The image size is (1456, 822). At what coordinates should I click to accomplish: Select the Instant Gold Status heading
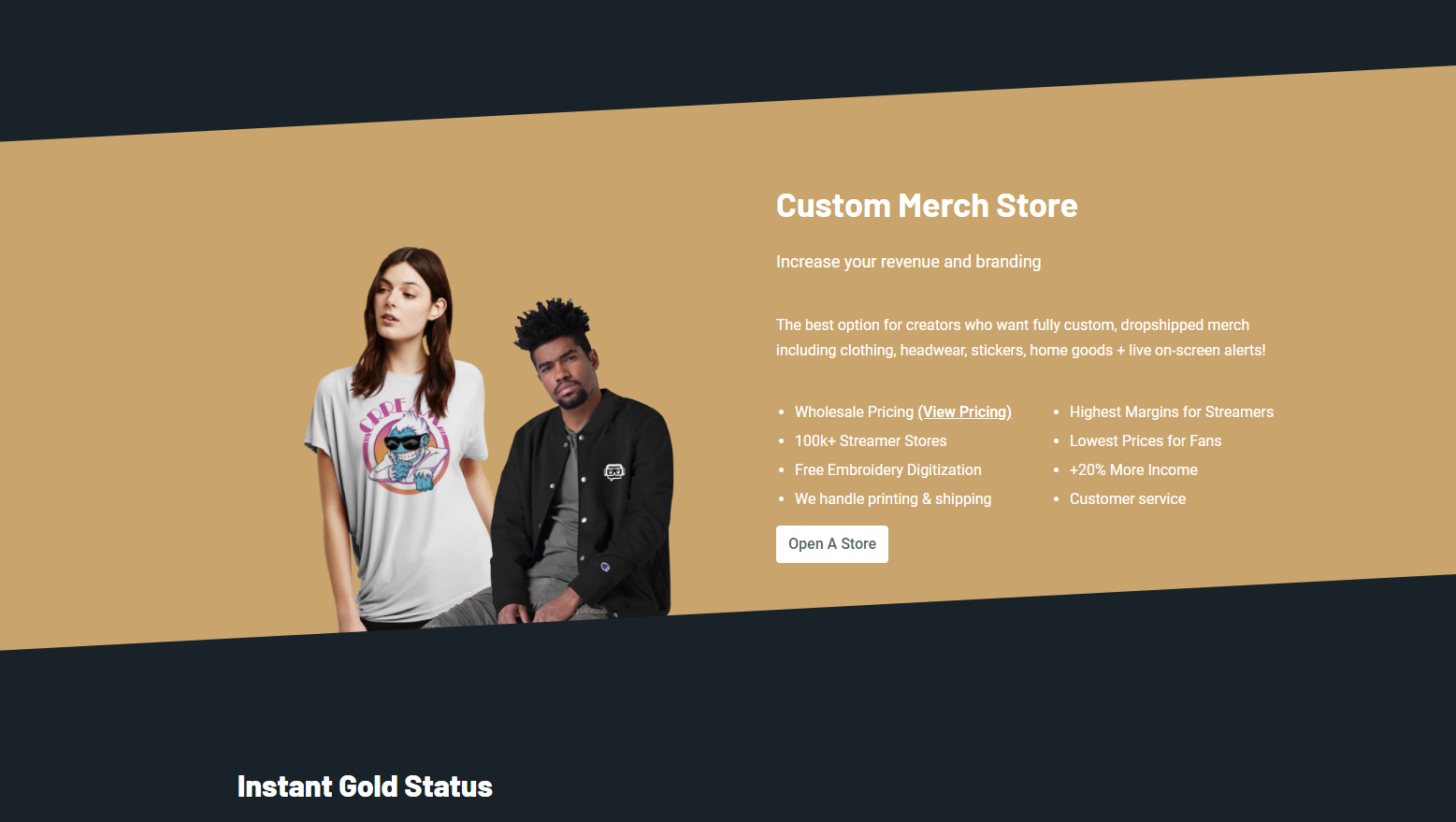[x=365, y=786]
